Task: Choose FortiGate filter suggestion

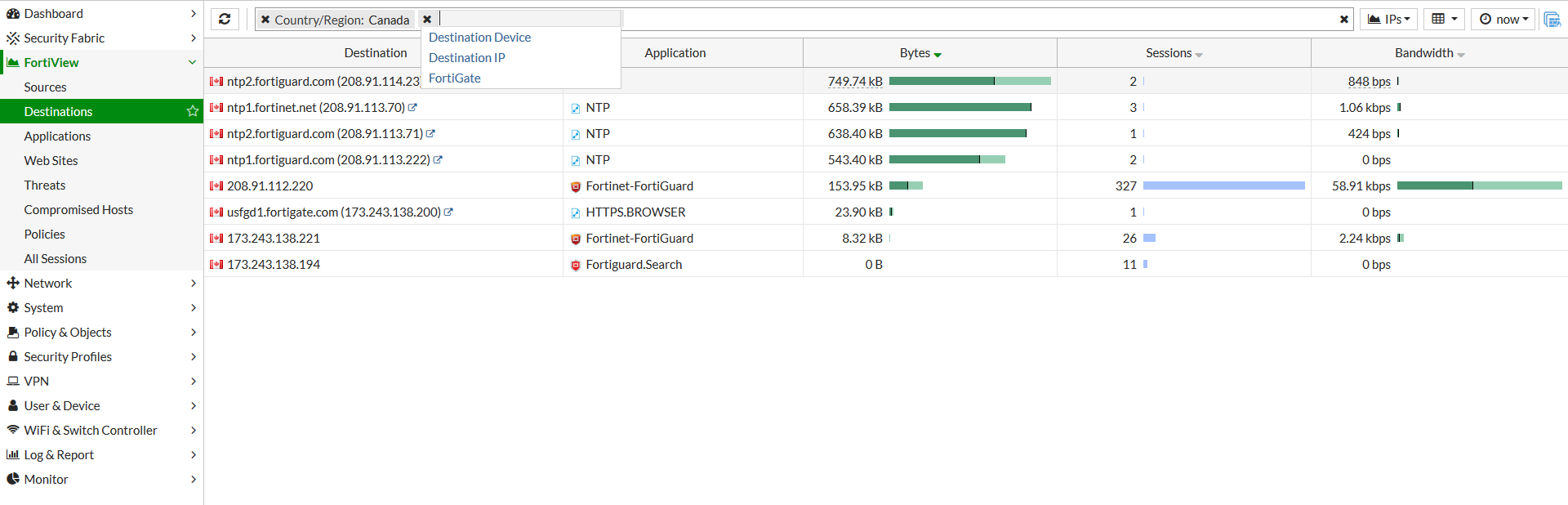Action: point(454,78)
